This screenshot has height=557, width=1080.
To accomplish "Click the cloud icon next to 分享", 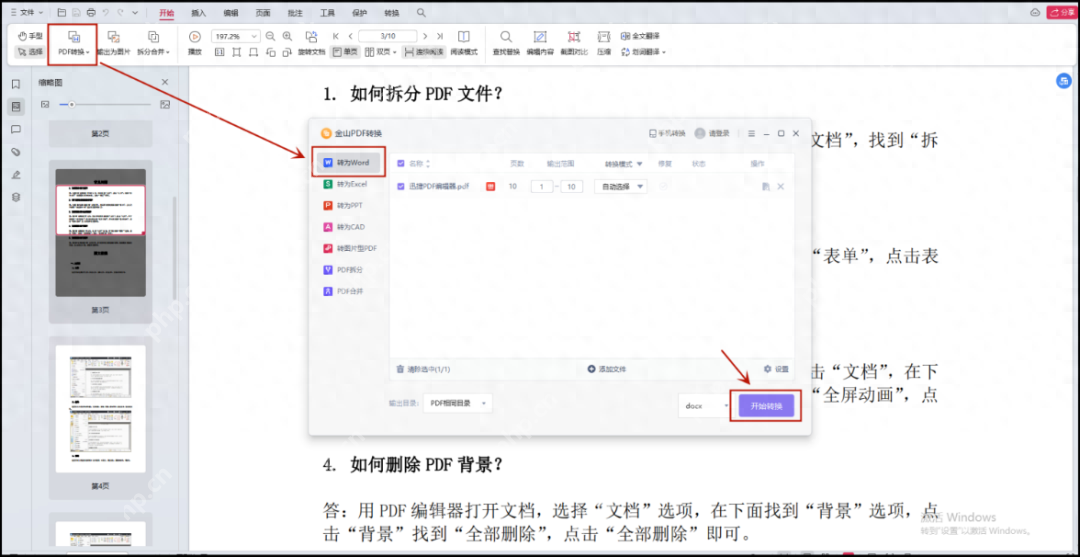I will (1035, 12).
